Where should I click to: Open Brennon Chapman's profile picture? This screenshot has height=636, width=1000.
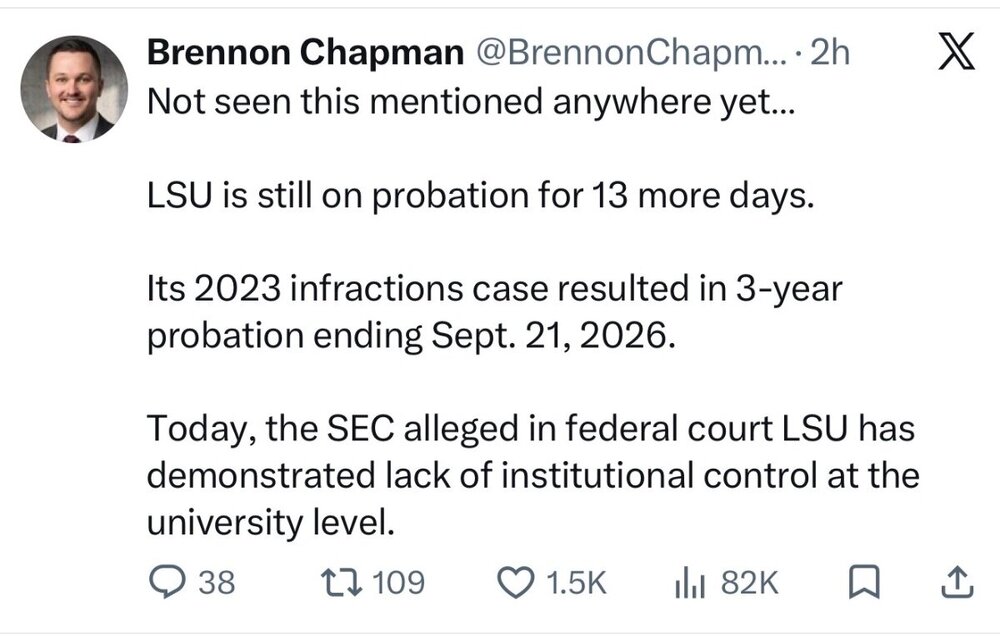(x=74, y=89)
